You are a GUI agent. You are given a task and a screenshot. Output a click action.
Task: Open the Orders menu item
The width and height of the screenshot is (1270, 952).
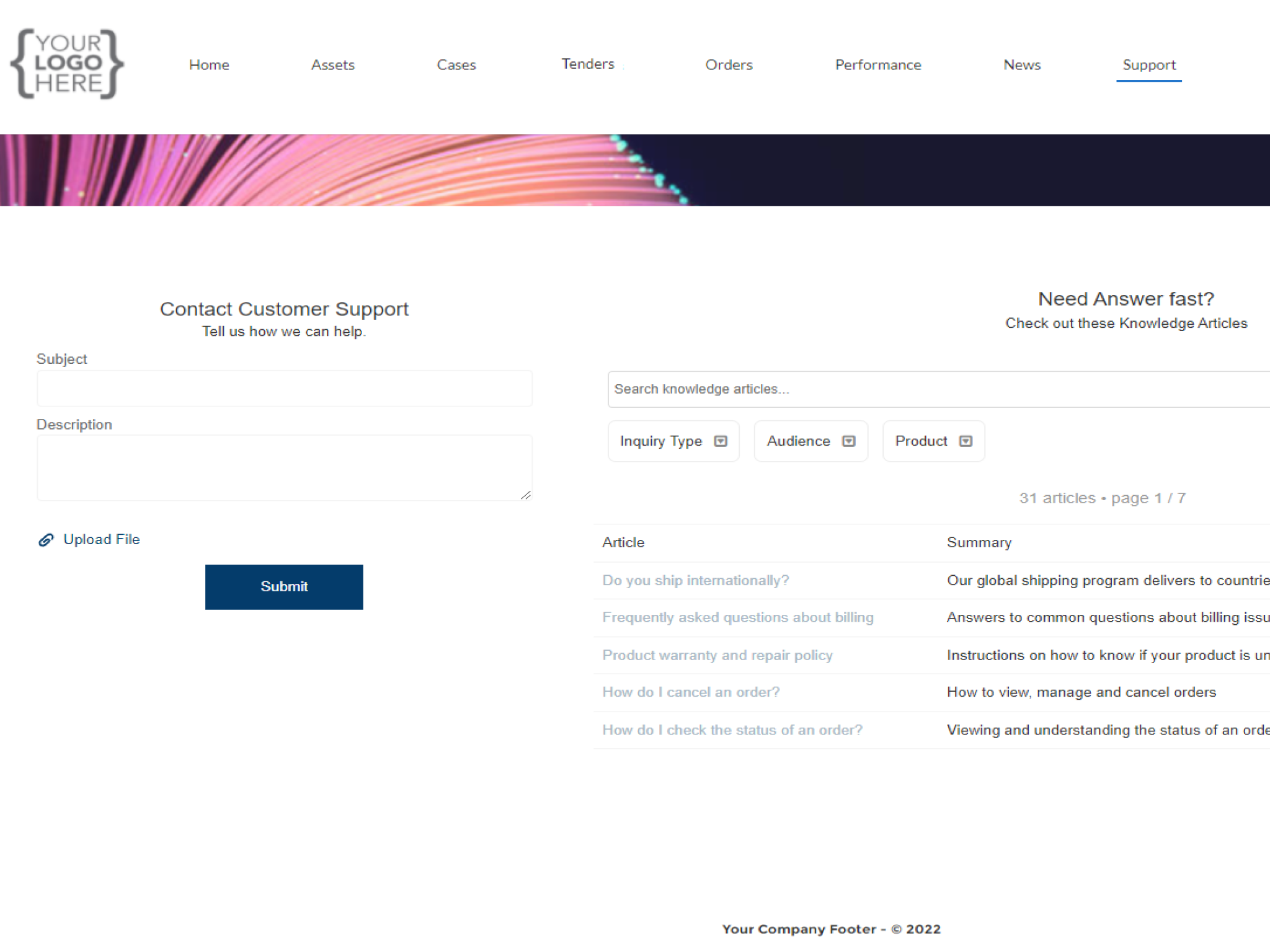728,65
